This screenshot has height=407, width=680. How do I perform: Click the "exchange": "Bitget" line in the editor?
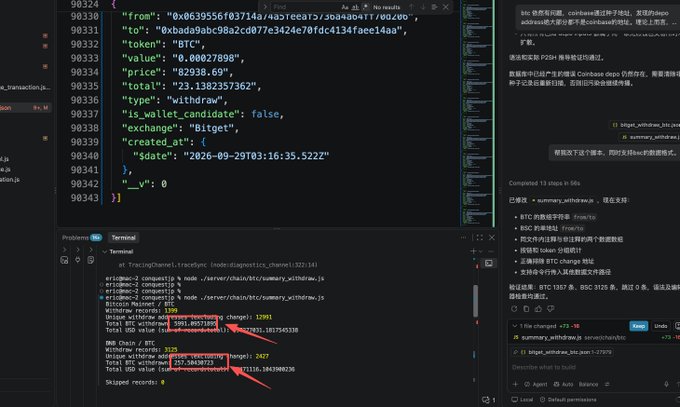(180, 128)
